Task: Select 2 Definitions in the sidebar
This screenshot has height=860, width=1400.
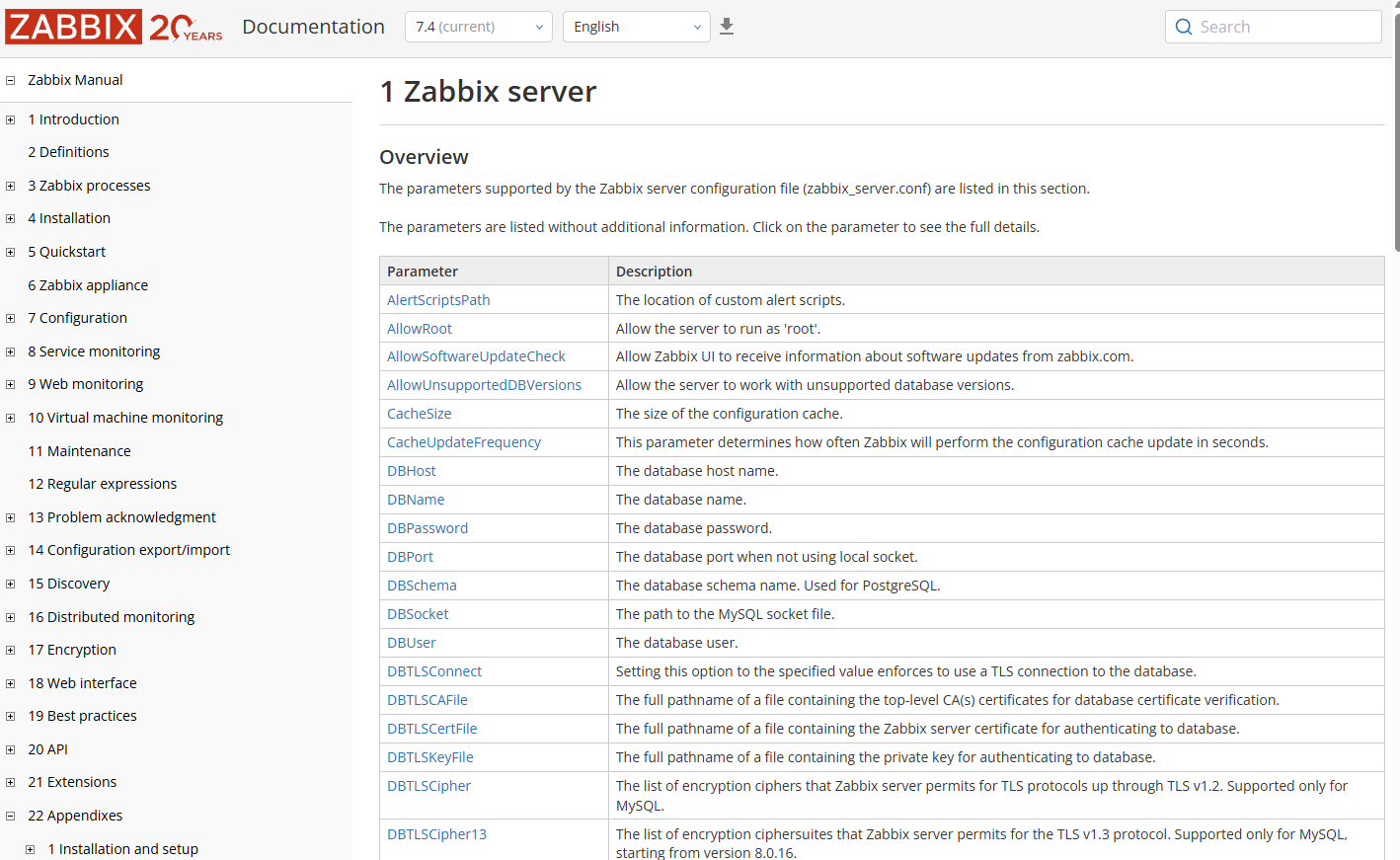Action: tap(68, 152)
